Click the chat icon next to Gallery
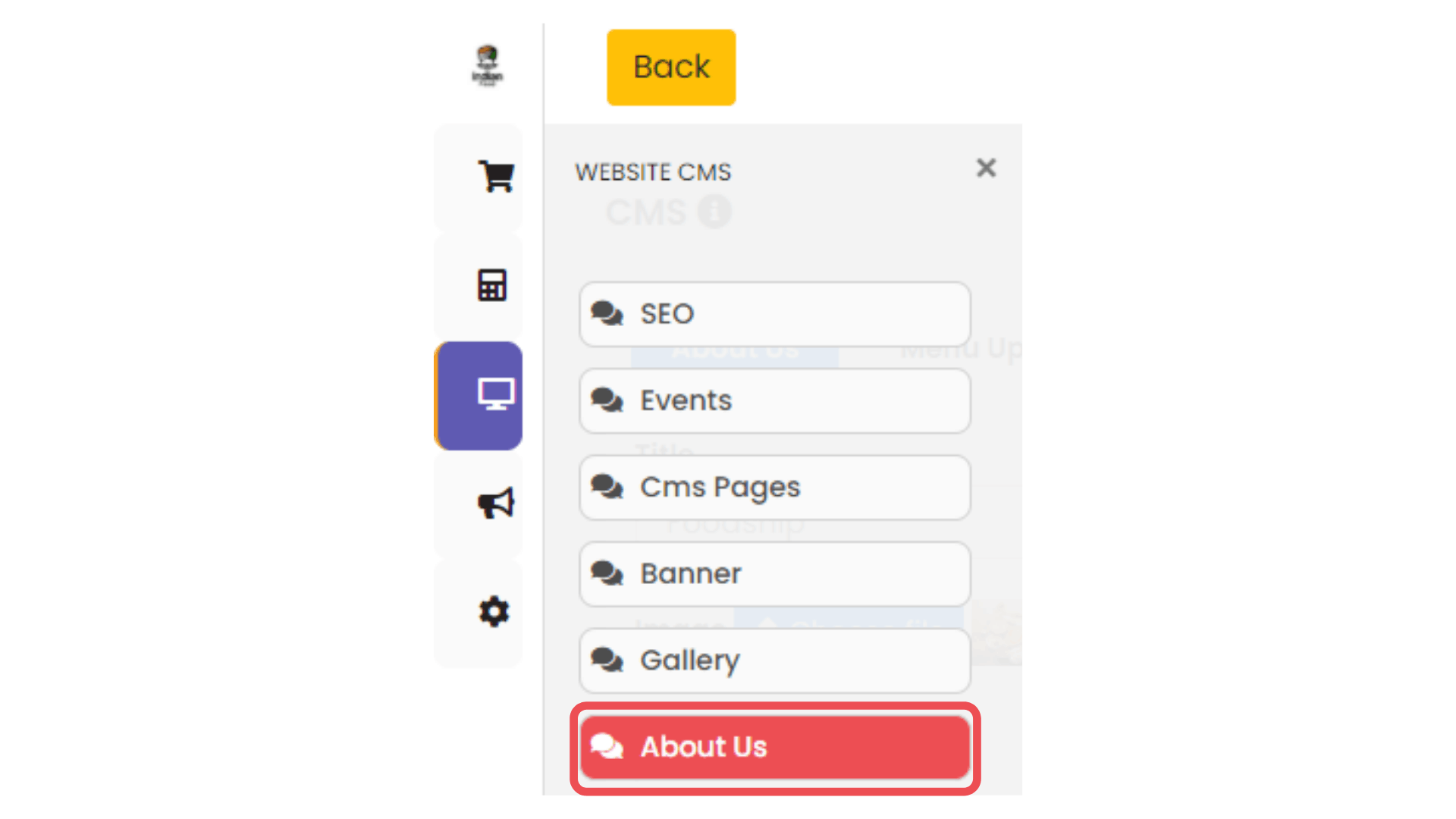 (x=607, y=660)
